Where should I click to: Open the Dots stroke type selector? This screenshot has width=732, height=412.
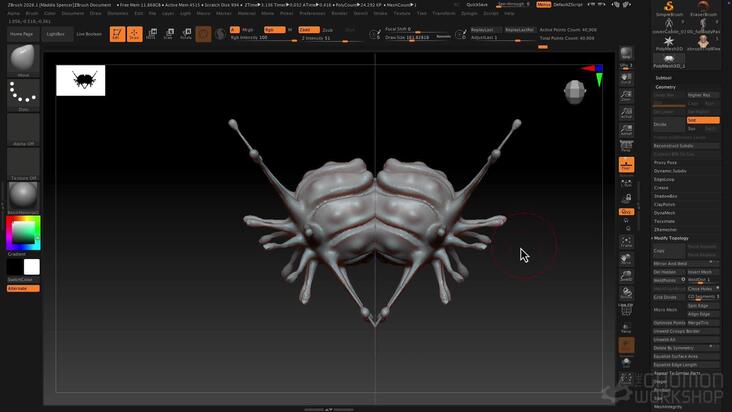point(23,95)
